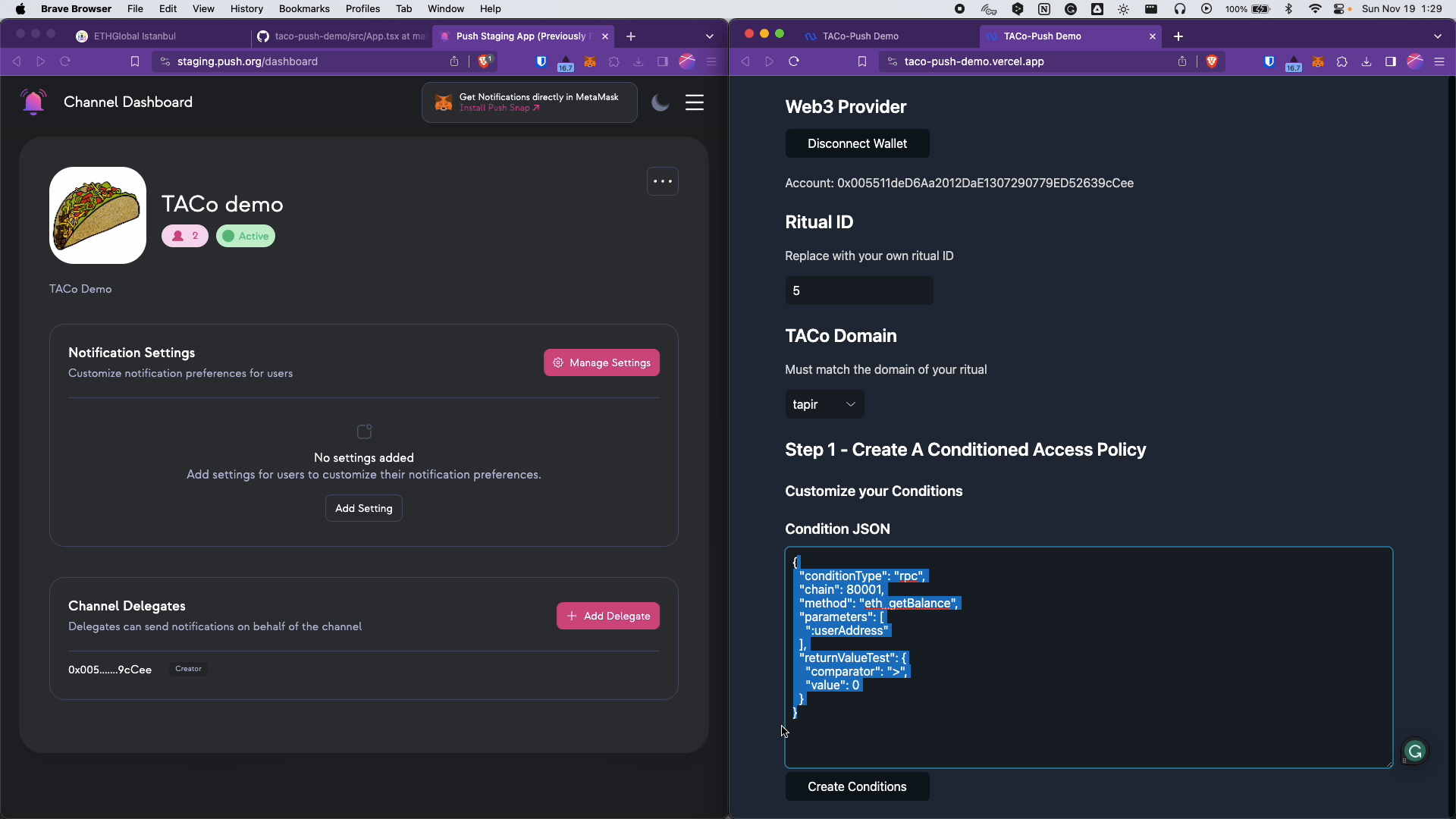Open the Profiles menu in menu bar
Viewport: 1456px width, 819px height.
pyautogui.click(x=362, y=8)
